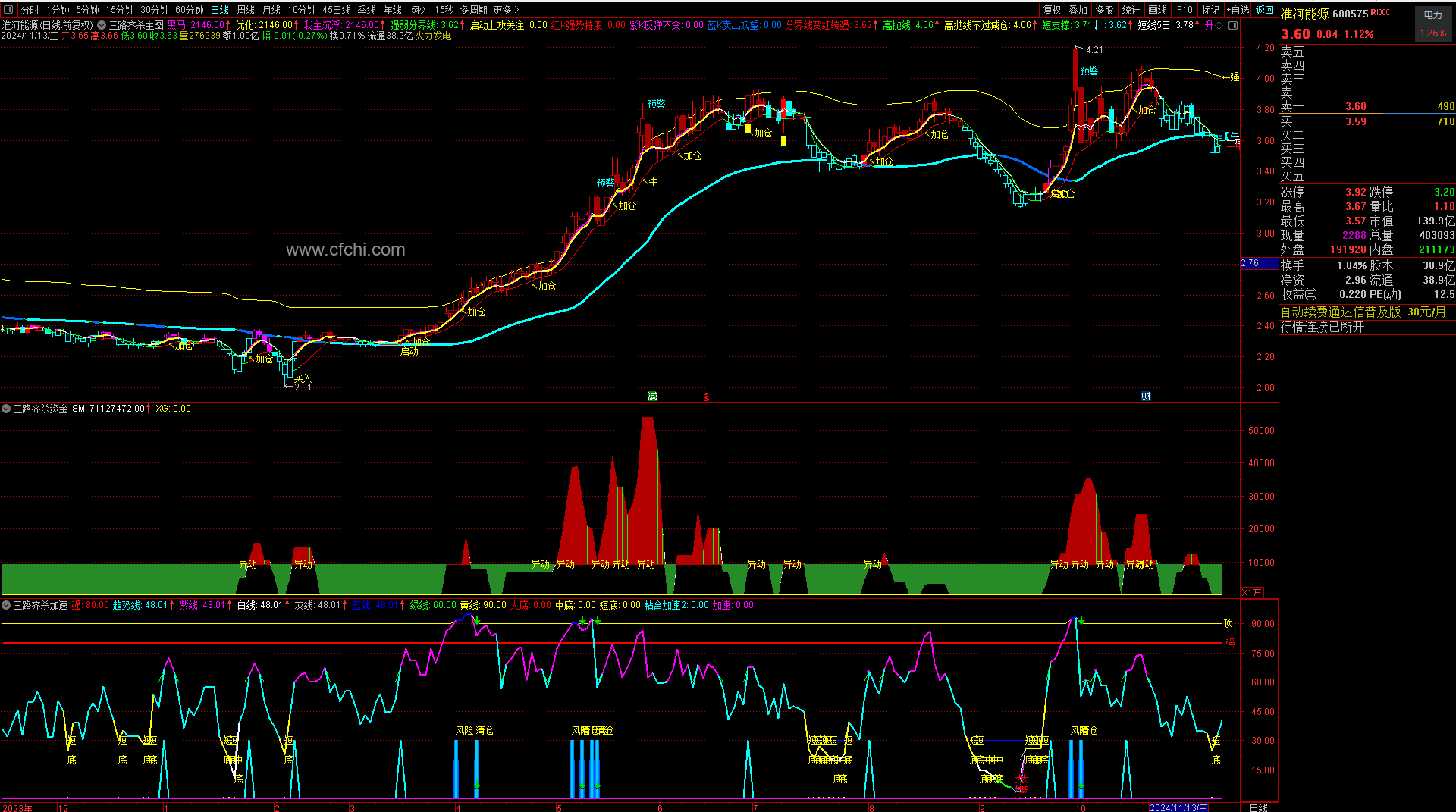
Task: Click the 2.01 low price label
Action: [x=303, y=387]
